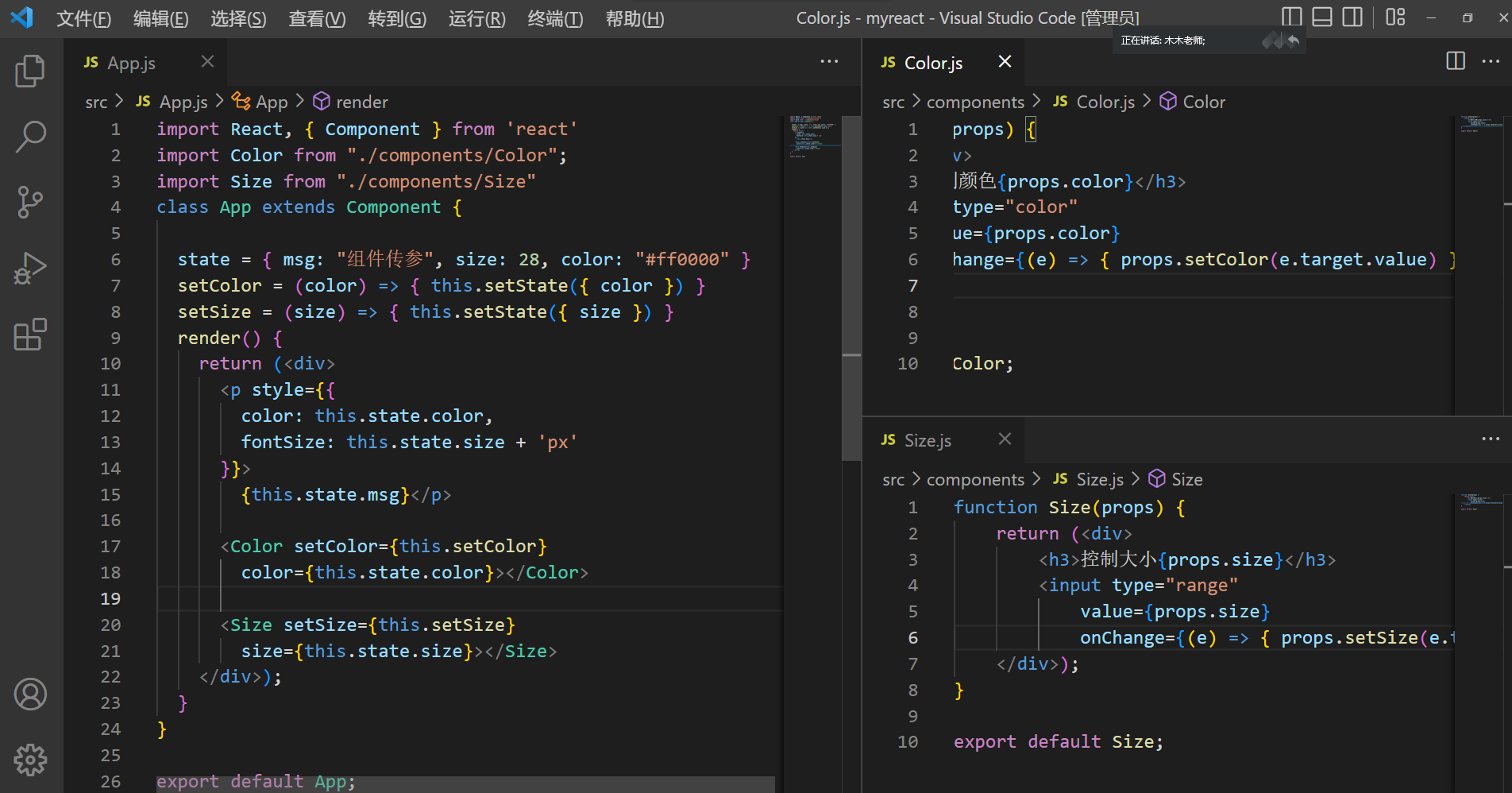
Task: Click src breadcrumb in App.js editor
Action: pos(96,103)
